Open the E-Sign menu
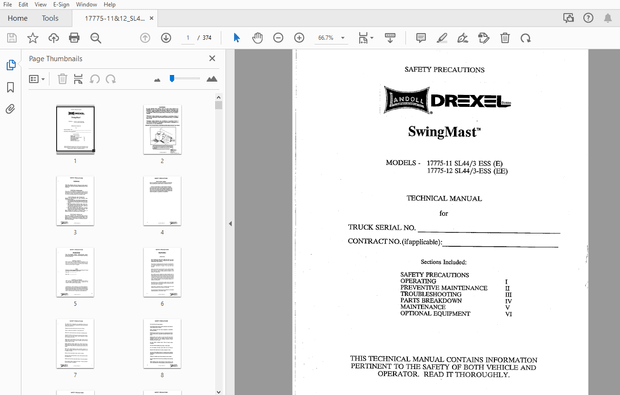Screen dimensions: 620x395 61,4
